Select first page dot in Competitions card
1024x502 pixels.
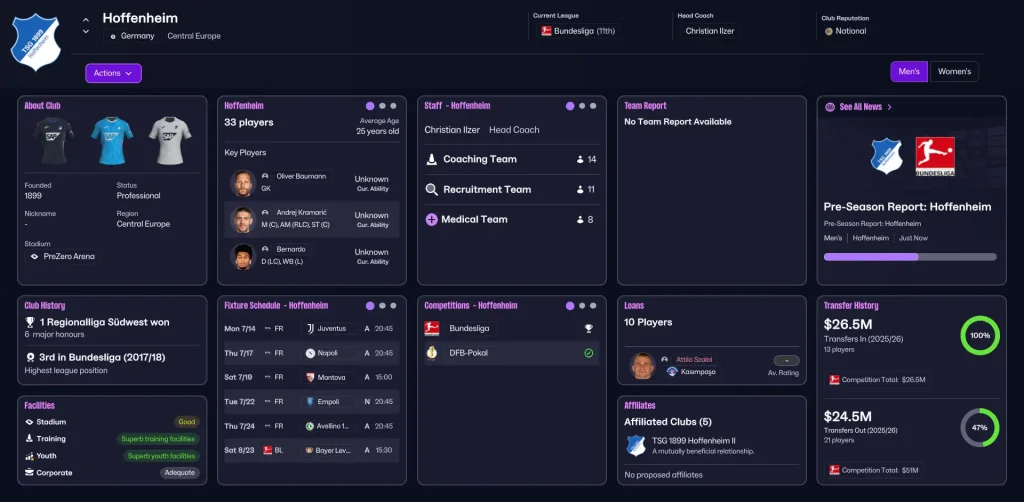tap(570, 306)
